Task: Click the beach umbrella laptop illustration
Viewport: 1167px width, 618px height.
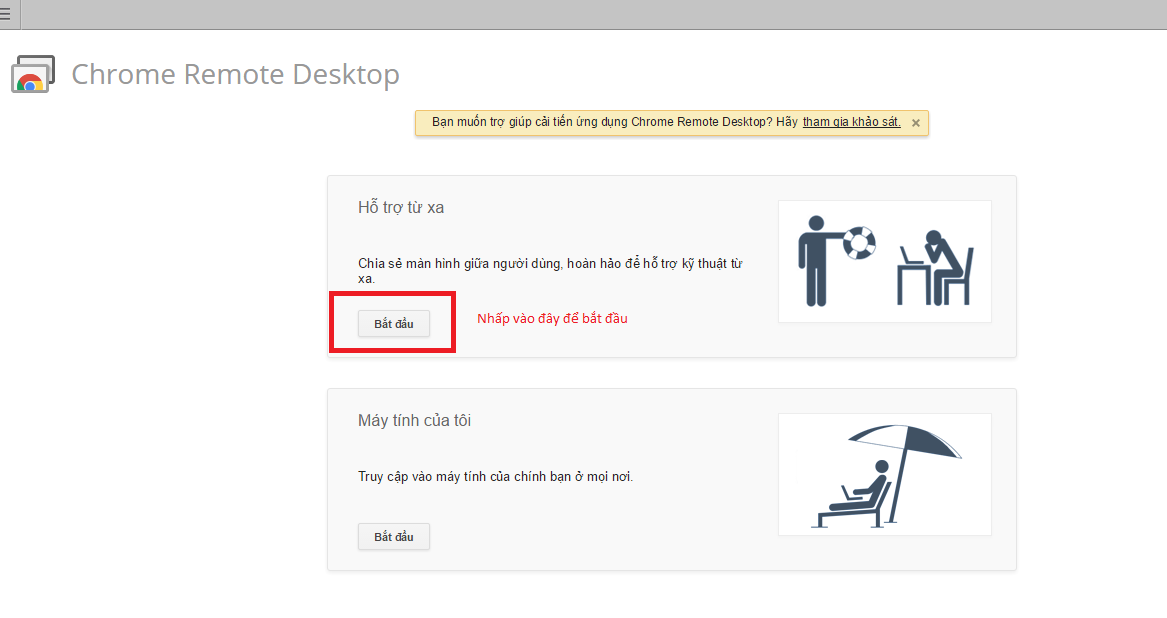Action: point(884,474)
